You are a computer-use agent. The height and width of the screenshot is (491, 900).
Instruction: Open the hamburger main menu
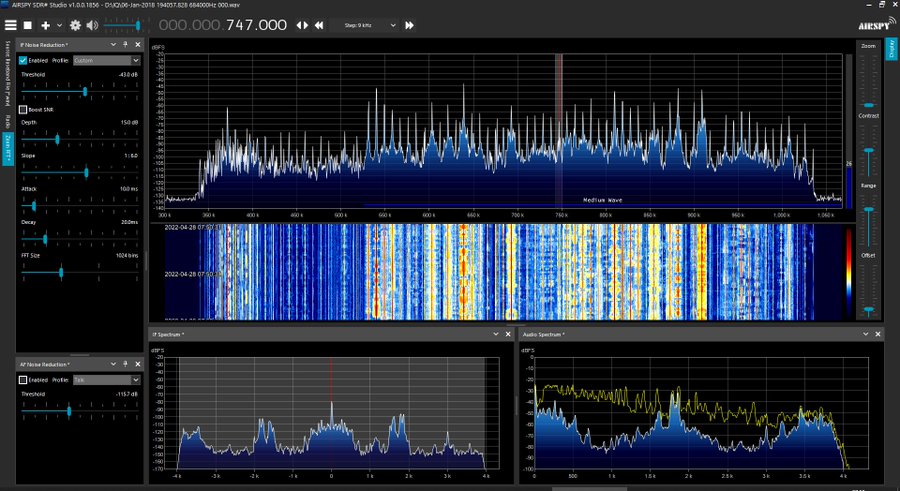[10, 24]
